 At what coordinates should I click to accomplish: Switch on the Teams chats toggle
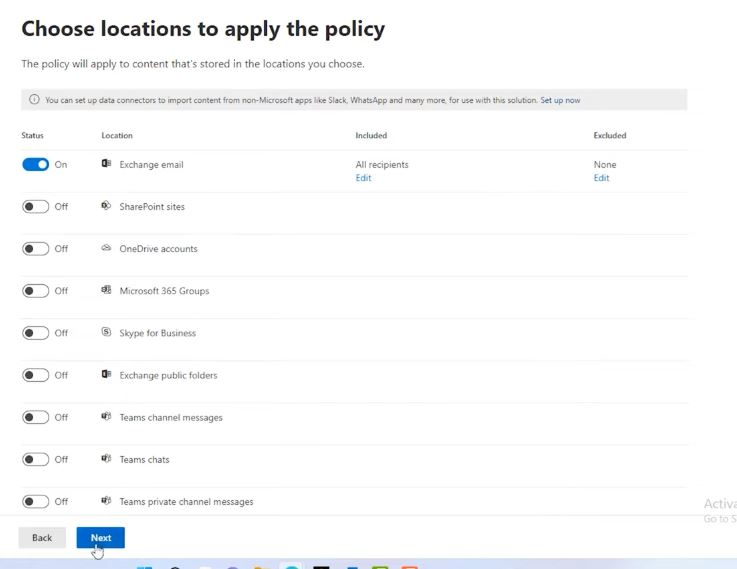[x=35, y=459]
